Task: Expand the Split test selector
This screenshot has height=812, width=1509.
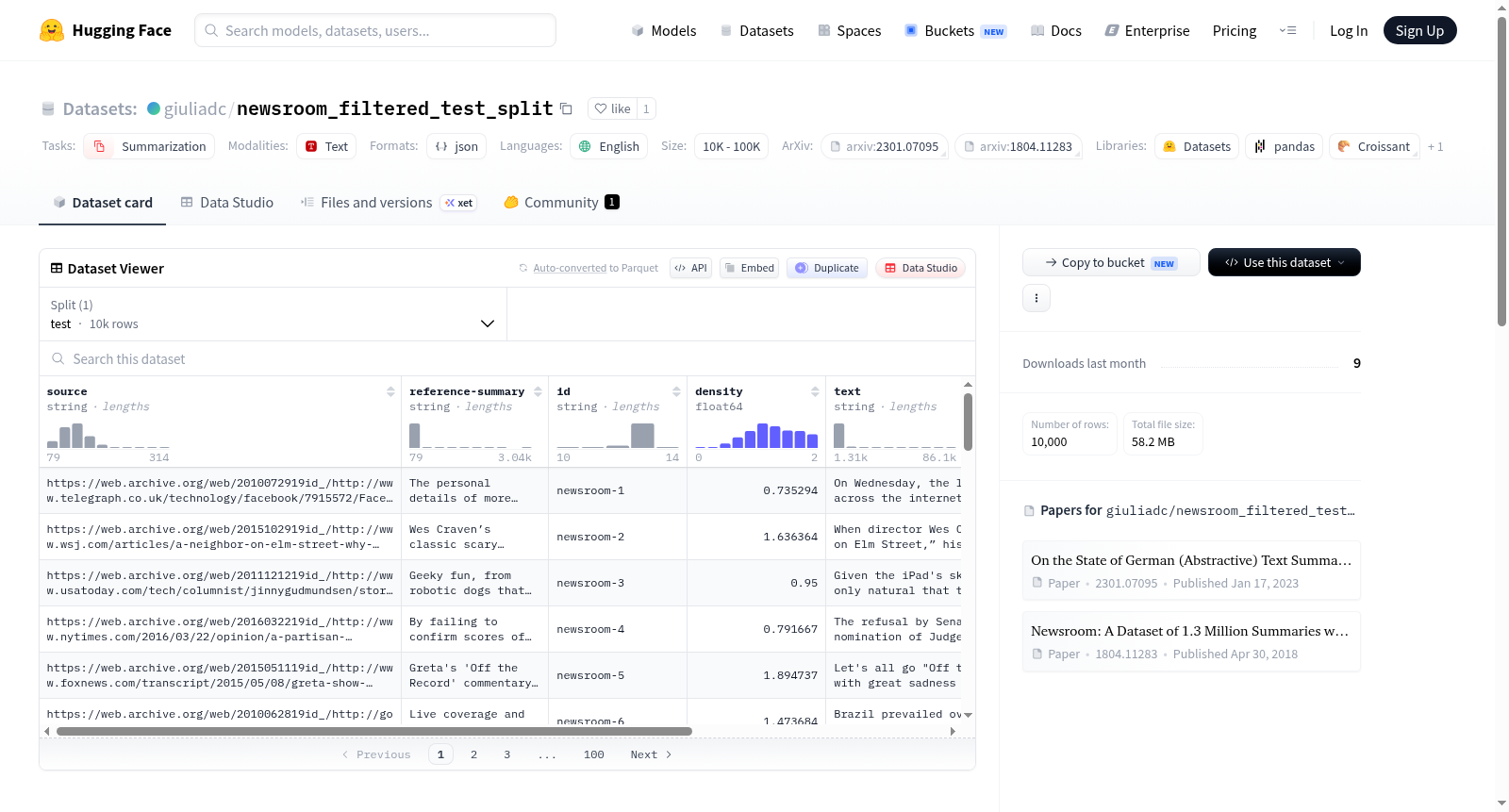Action: (273, 314)
